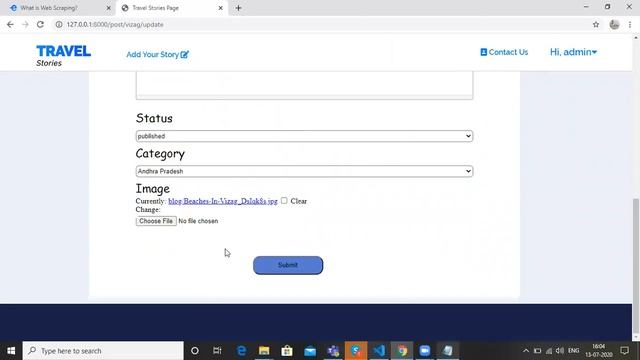Show hidden system tray icons
The image size is (640, 360).
526,351
